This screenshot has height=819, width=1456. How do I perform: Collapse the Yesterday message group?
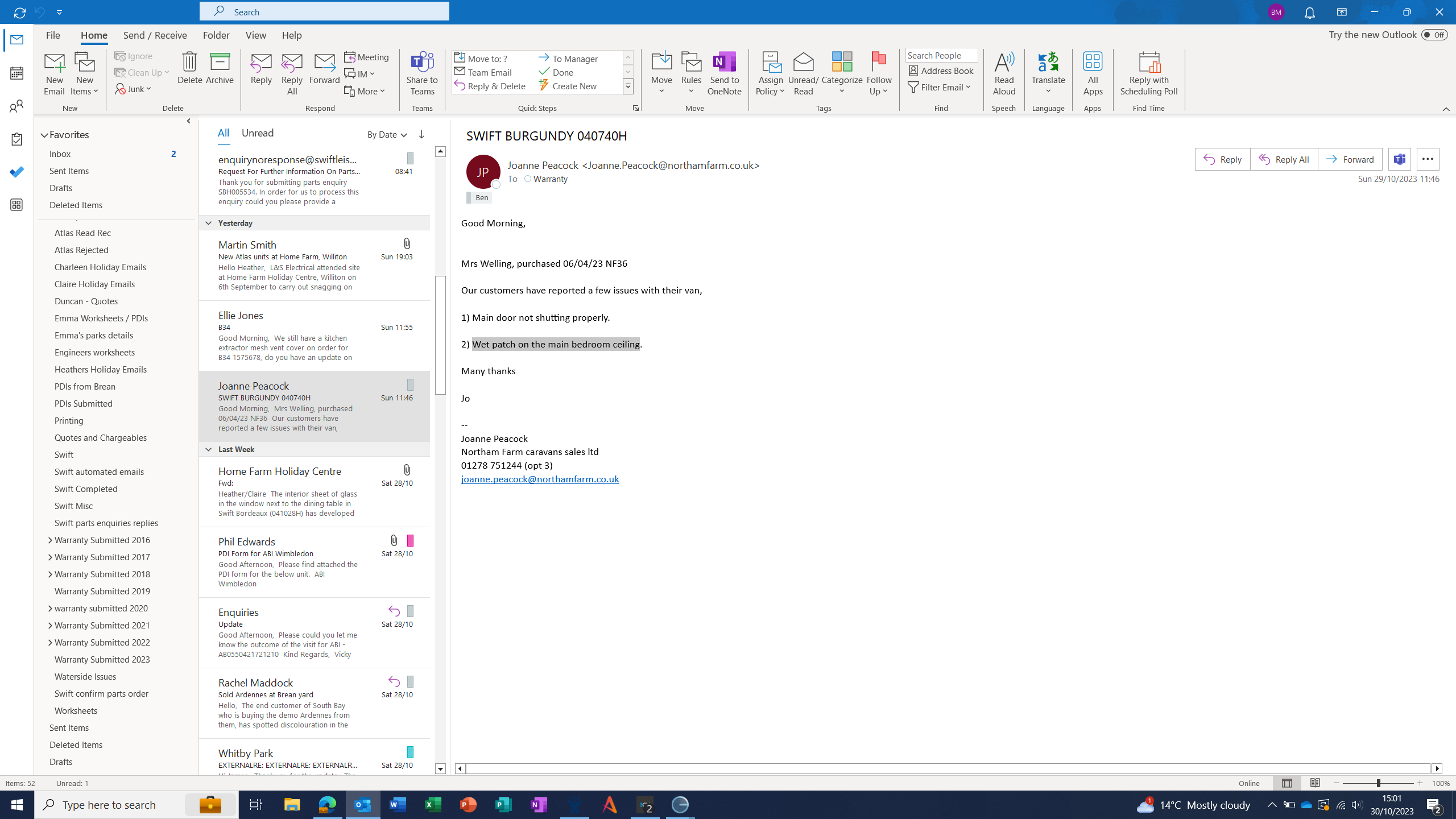coord(208,223)
